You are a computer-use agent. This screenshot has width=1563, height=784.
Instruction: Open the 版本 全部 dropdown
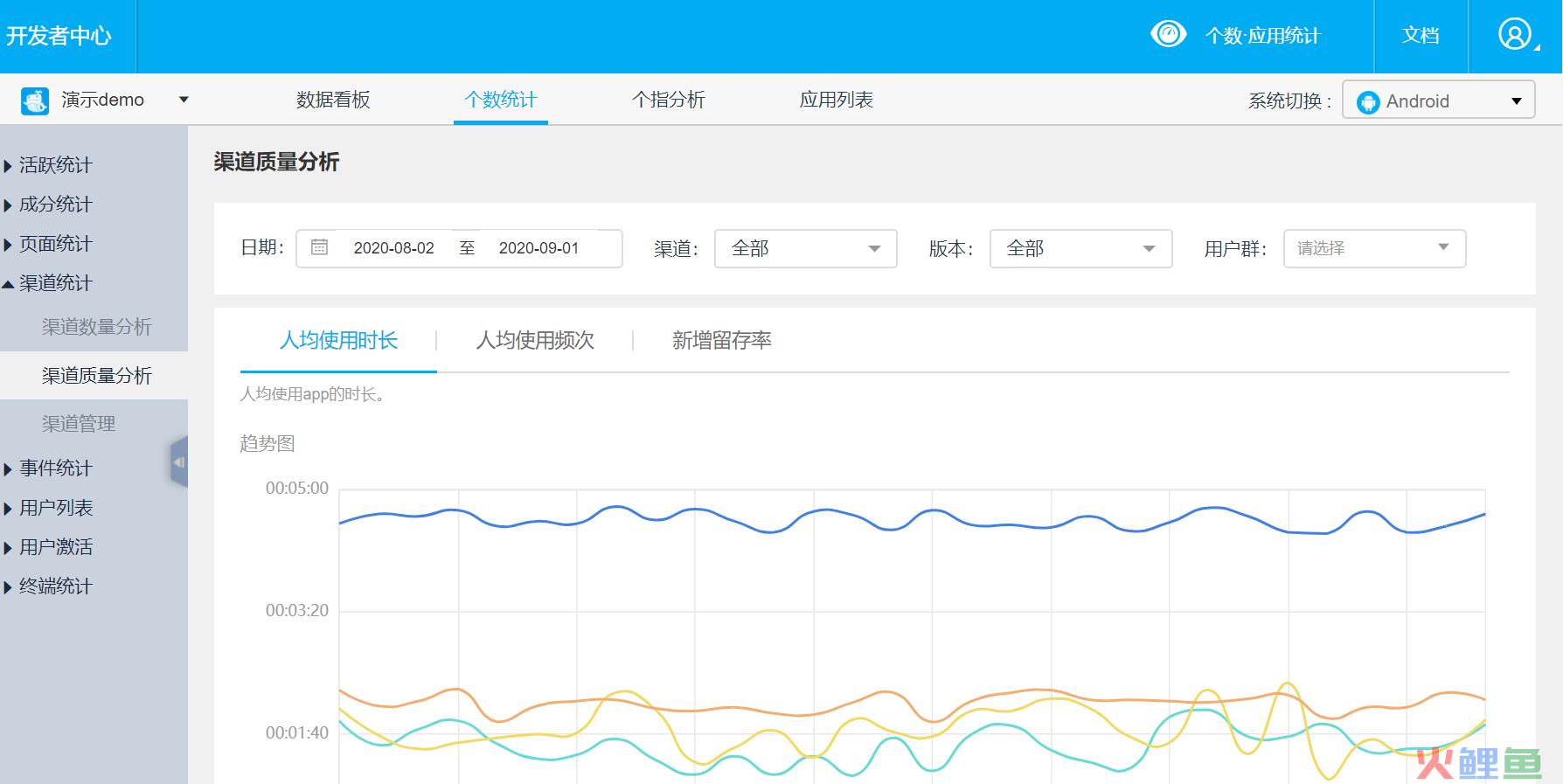1080,248
